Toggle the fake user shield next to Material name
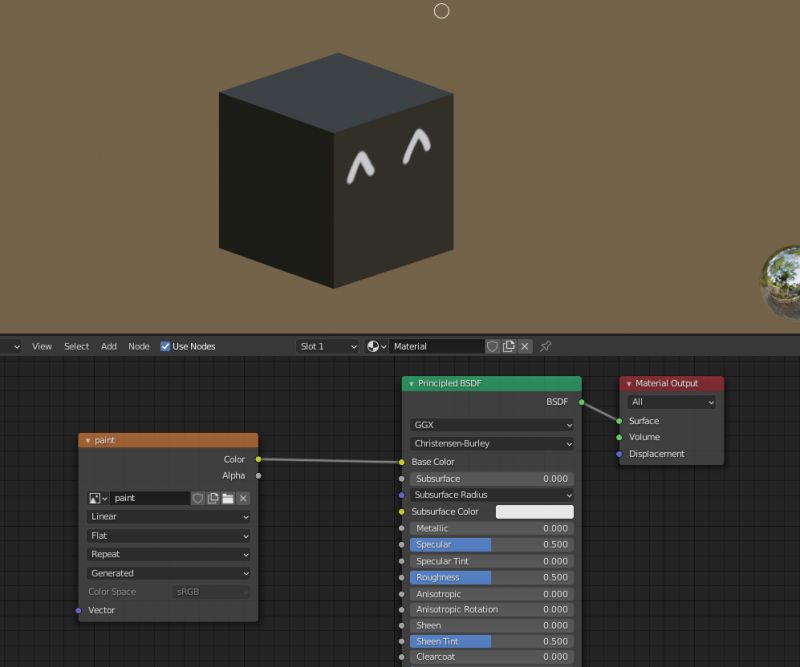This screenshot has width=800, height=667. pos(490,345)
